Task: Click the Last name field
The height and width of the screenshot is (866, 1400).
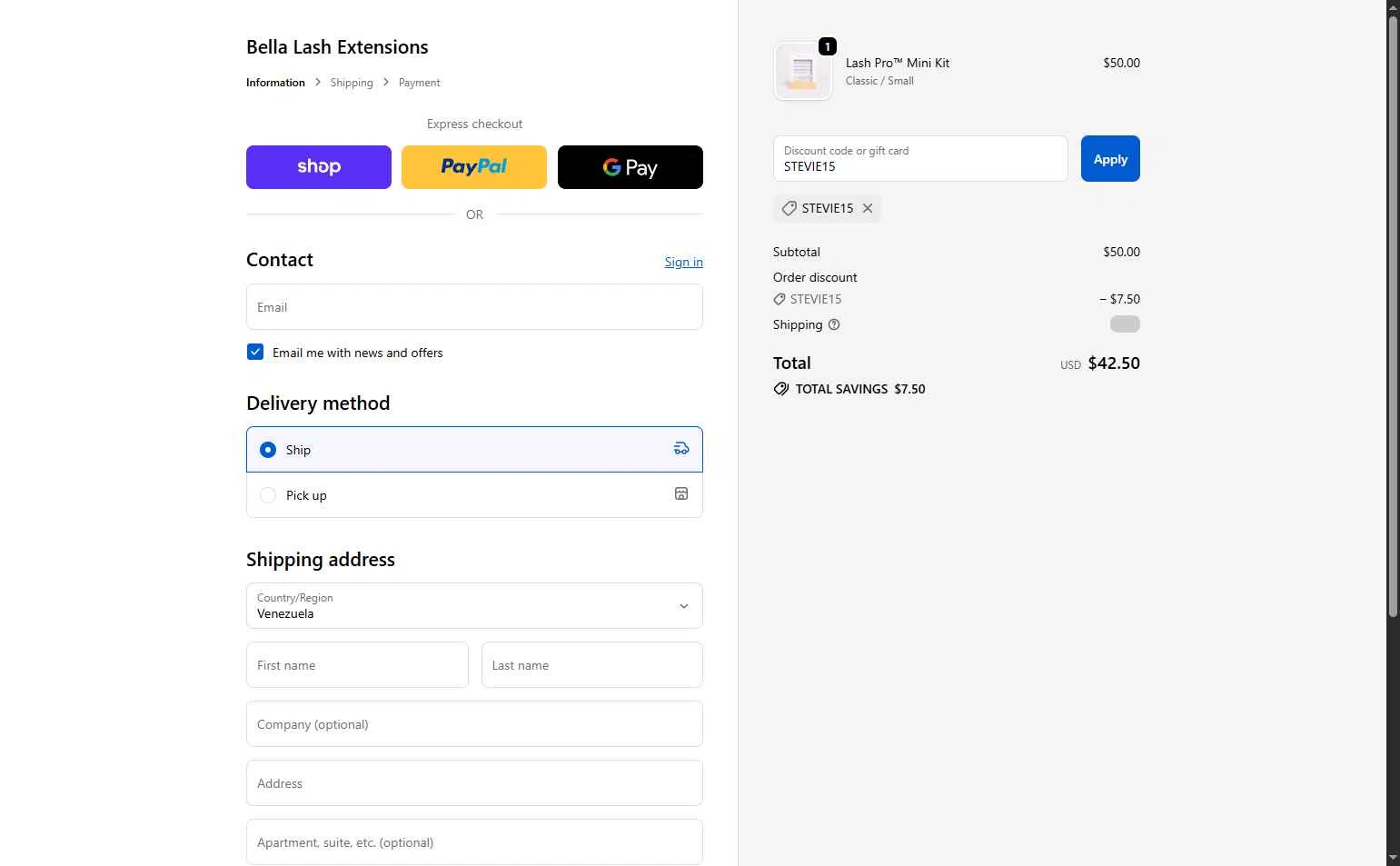Action: coord(592,665)
